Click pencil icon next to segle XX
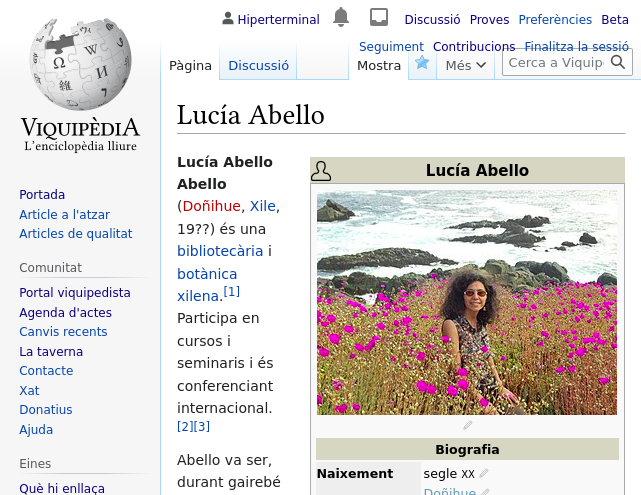641x495 pixels. [484, 473]
